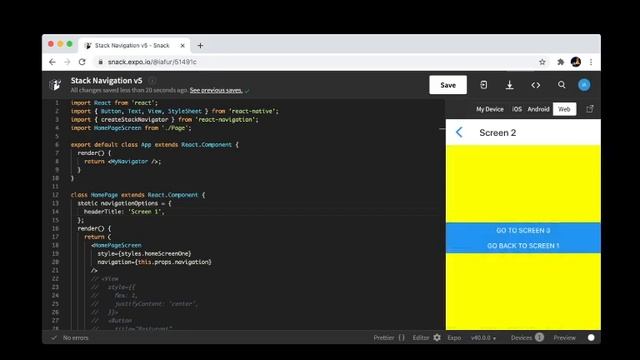Click the GO TO SCREEN 3 button

pyautogui.click(x=523, y=230)
